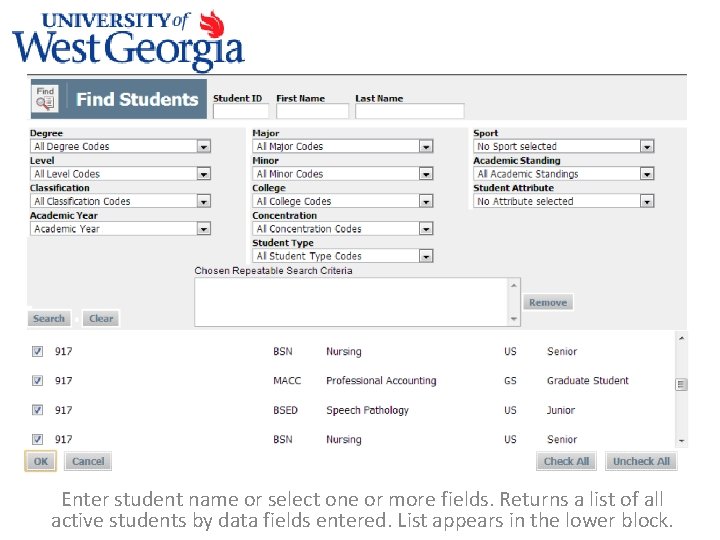
Task: Click the Check All button
Action: [x=566, y=461]
